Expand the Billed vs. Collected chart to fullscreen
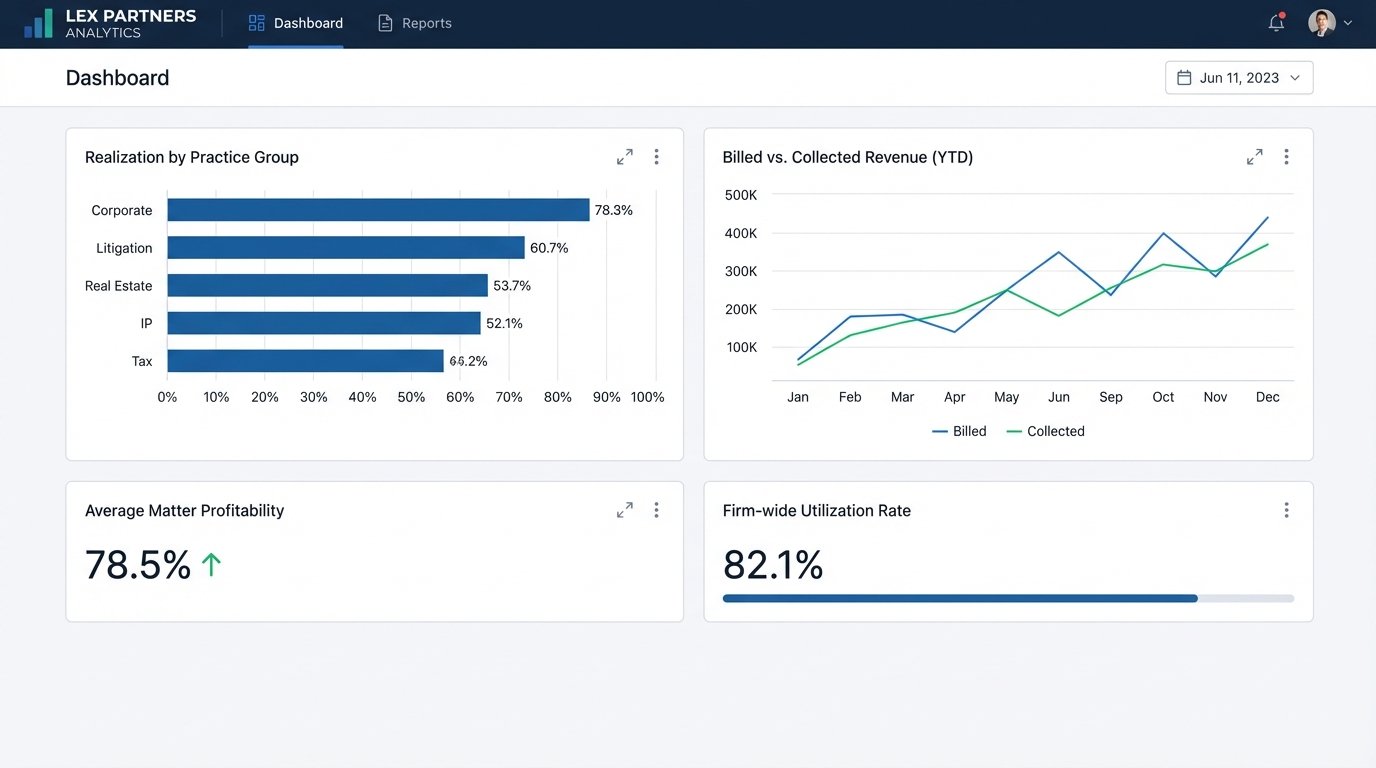Image resolution: width=1376 pixels, height=768 pixels. click(x=1254, y=156)
